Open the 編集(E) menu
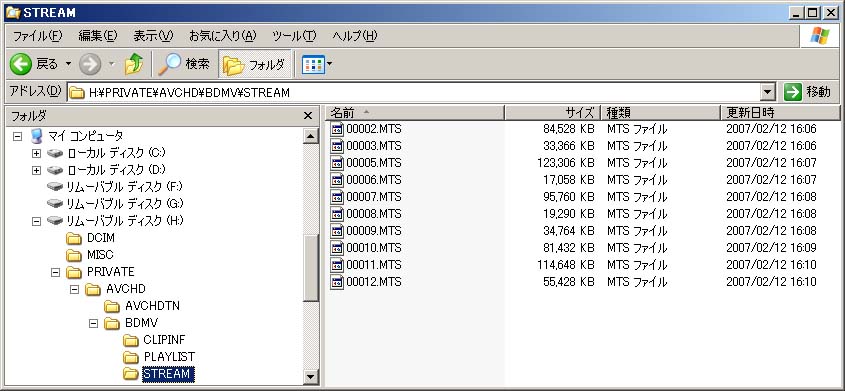Screen dimensions: 845x391 tap(98, 36)
